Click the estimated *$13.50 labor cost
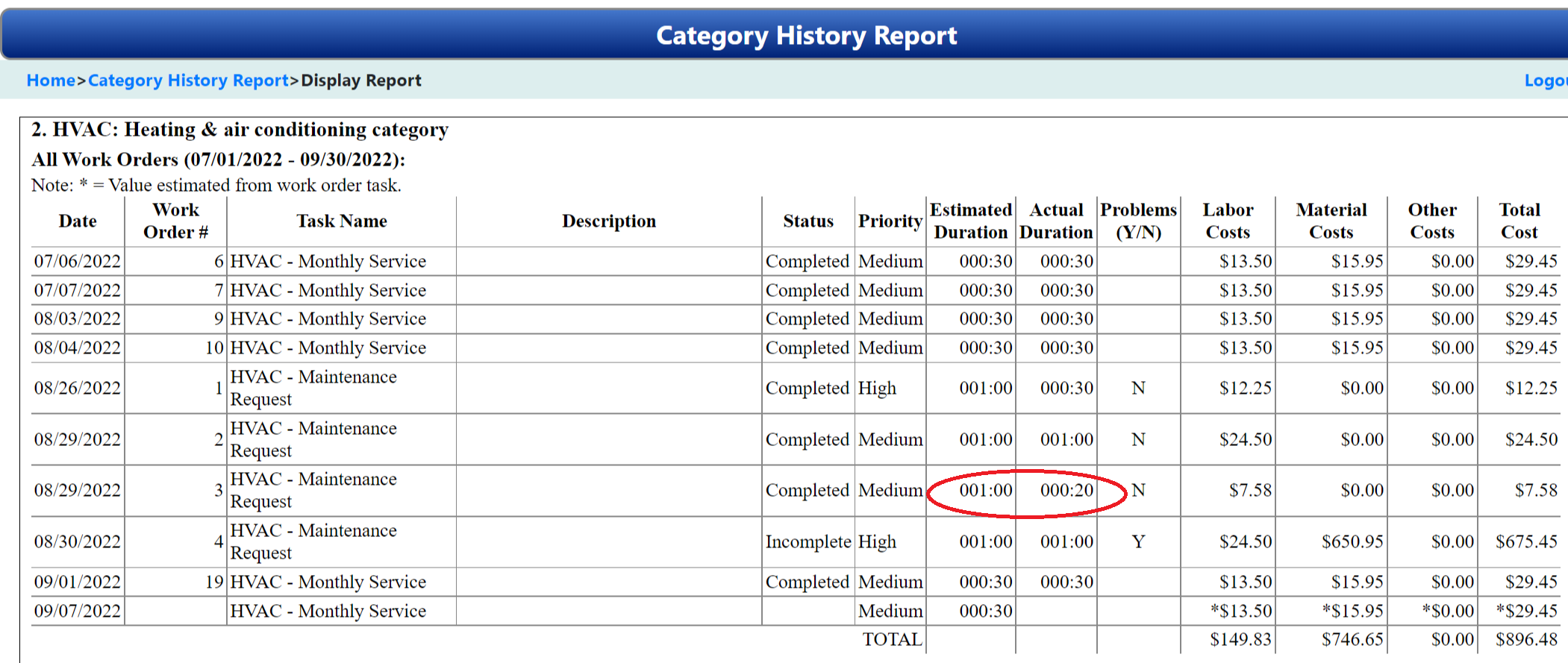Image resolution: width=1568 pixels, height=663 pixels. tap(1241, 612)
